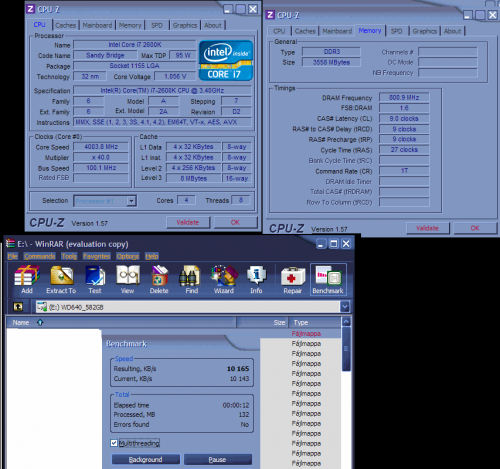Click the Extract To toolbar icon
The height and width of the screenshot is (469, 500).
click(x=61, y=279)
